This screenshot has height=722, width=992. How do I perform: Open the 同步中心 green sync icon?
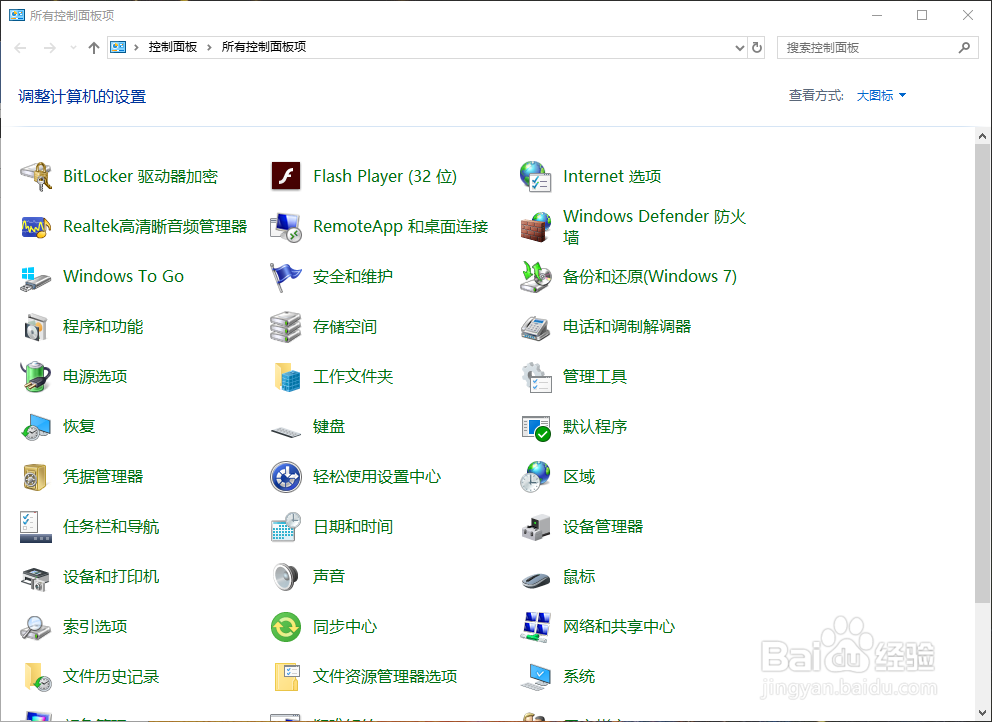[x=286, y=627]
